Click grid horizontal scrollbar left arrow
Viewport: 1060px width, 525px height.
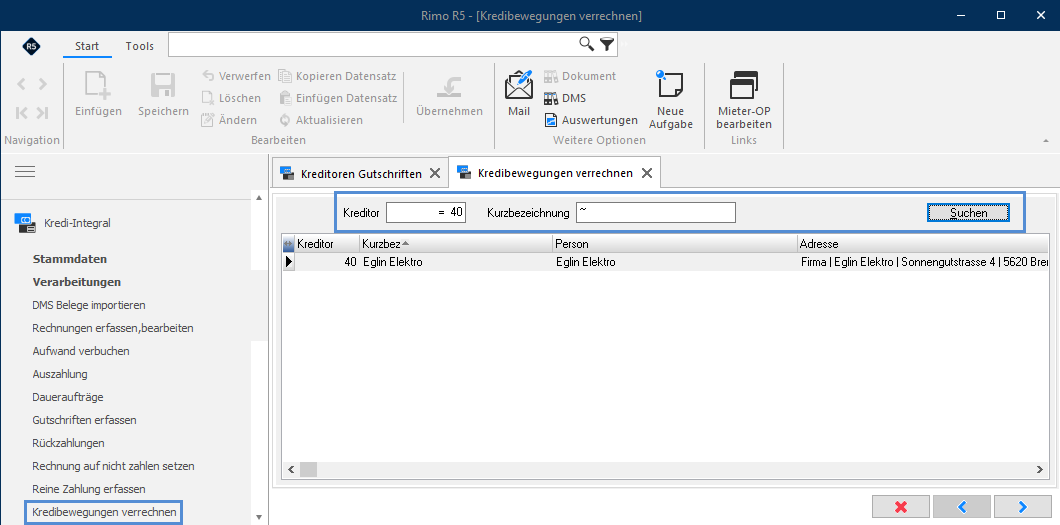coord(291,469)
